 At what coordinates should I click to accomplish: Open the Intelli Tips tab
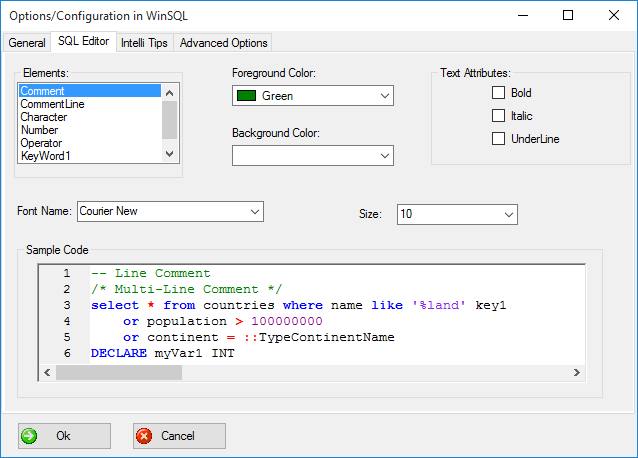[x=144, y=43]
